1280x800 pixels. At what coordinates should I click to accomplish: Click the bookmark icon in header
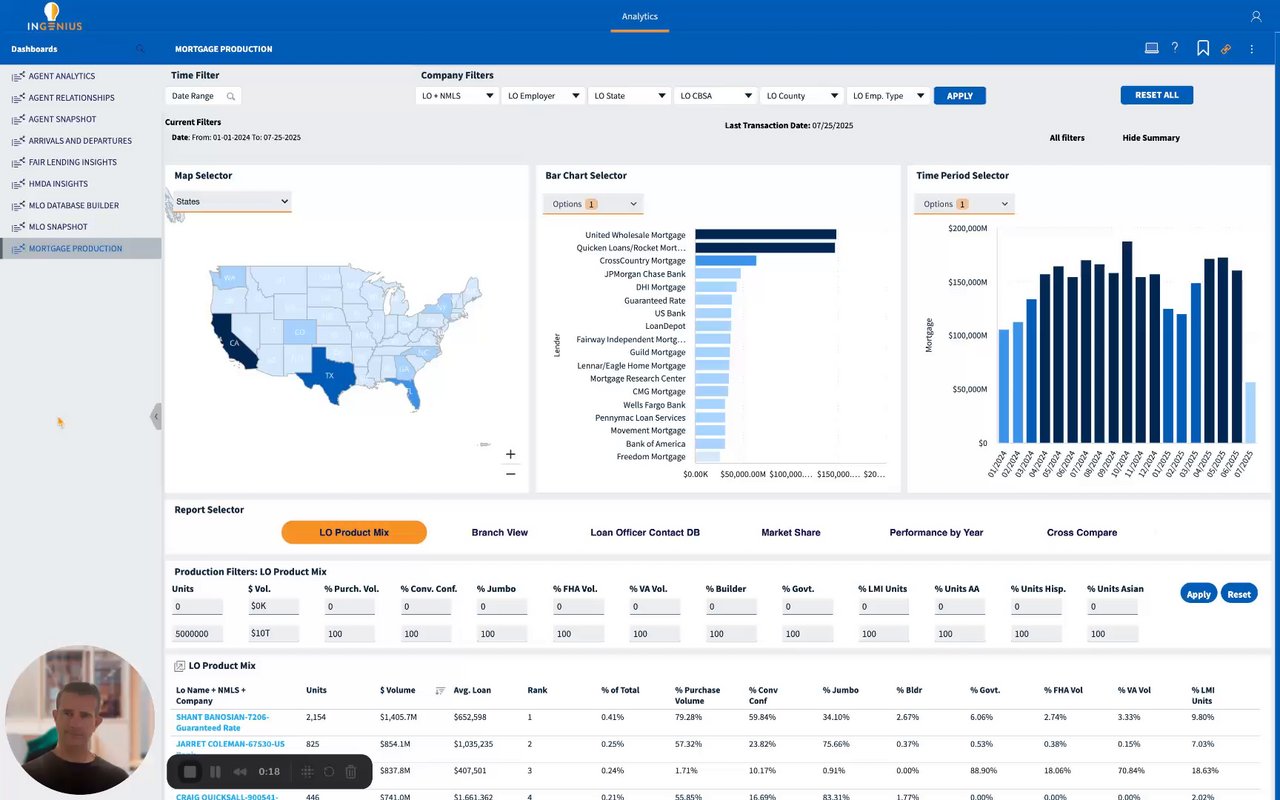click(1203, 48)
